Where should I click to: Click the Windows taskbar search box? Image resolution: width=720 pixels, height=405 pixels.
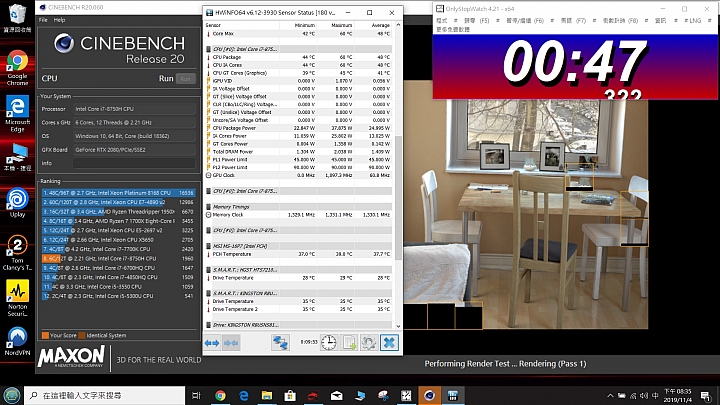[x=105, y=395]
